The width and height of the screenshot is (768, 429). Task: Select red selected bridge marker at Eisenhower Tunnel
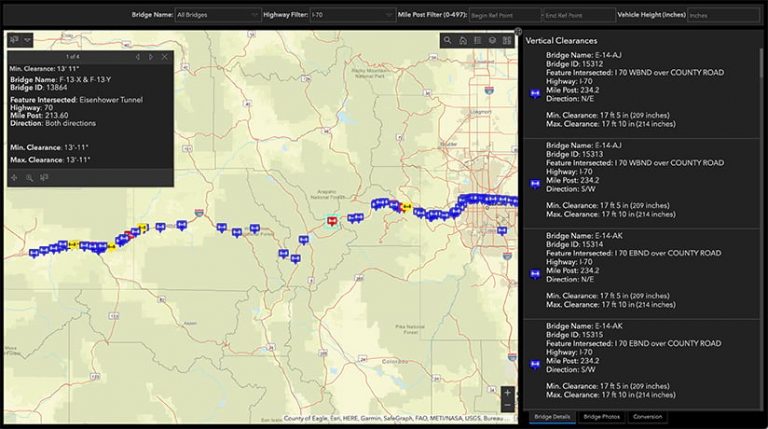click(x=332, y=222)
